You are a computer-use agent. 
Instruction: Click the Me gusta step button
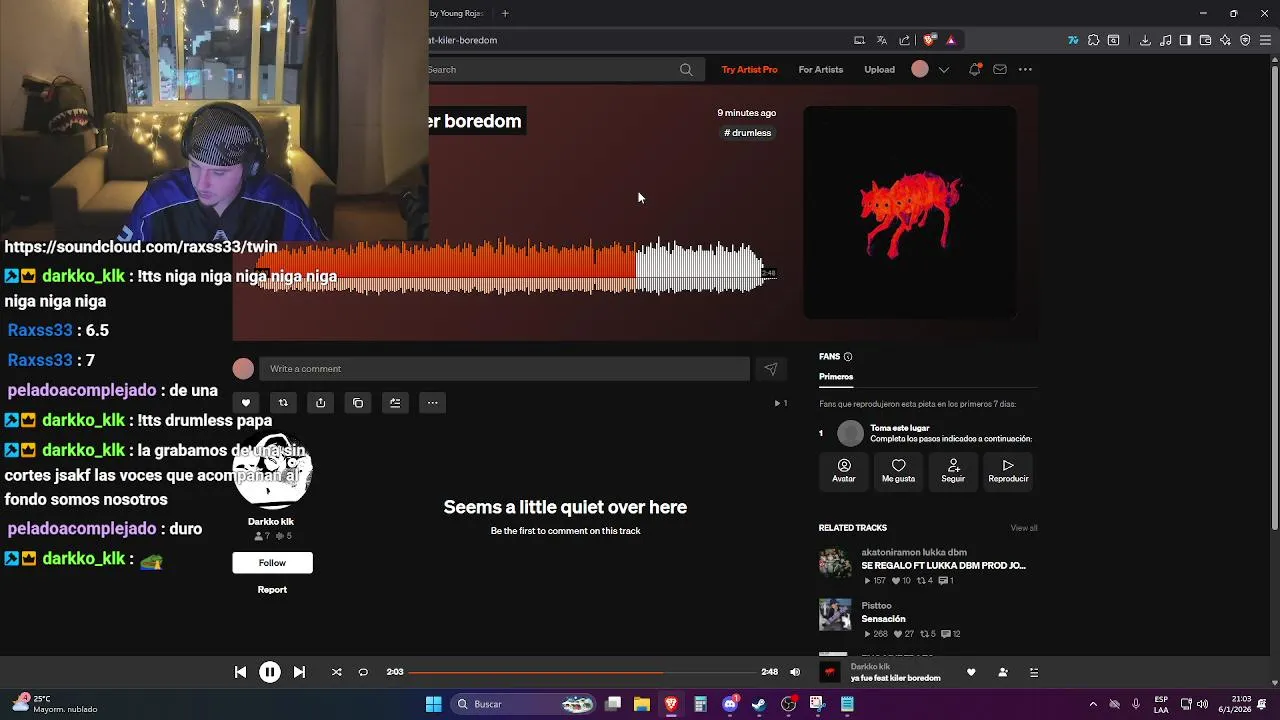tap(898, 471)
